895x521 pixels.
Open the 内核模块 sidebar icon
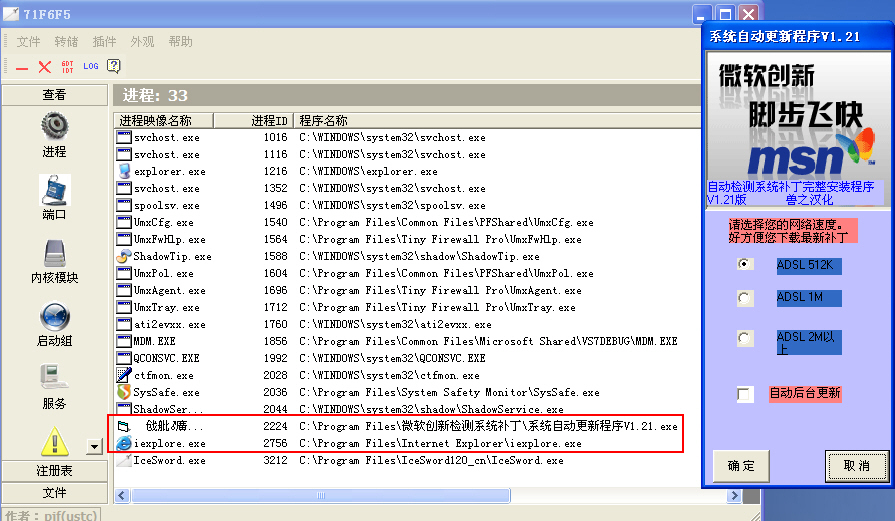click(x=55, y=253)
